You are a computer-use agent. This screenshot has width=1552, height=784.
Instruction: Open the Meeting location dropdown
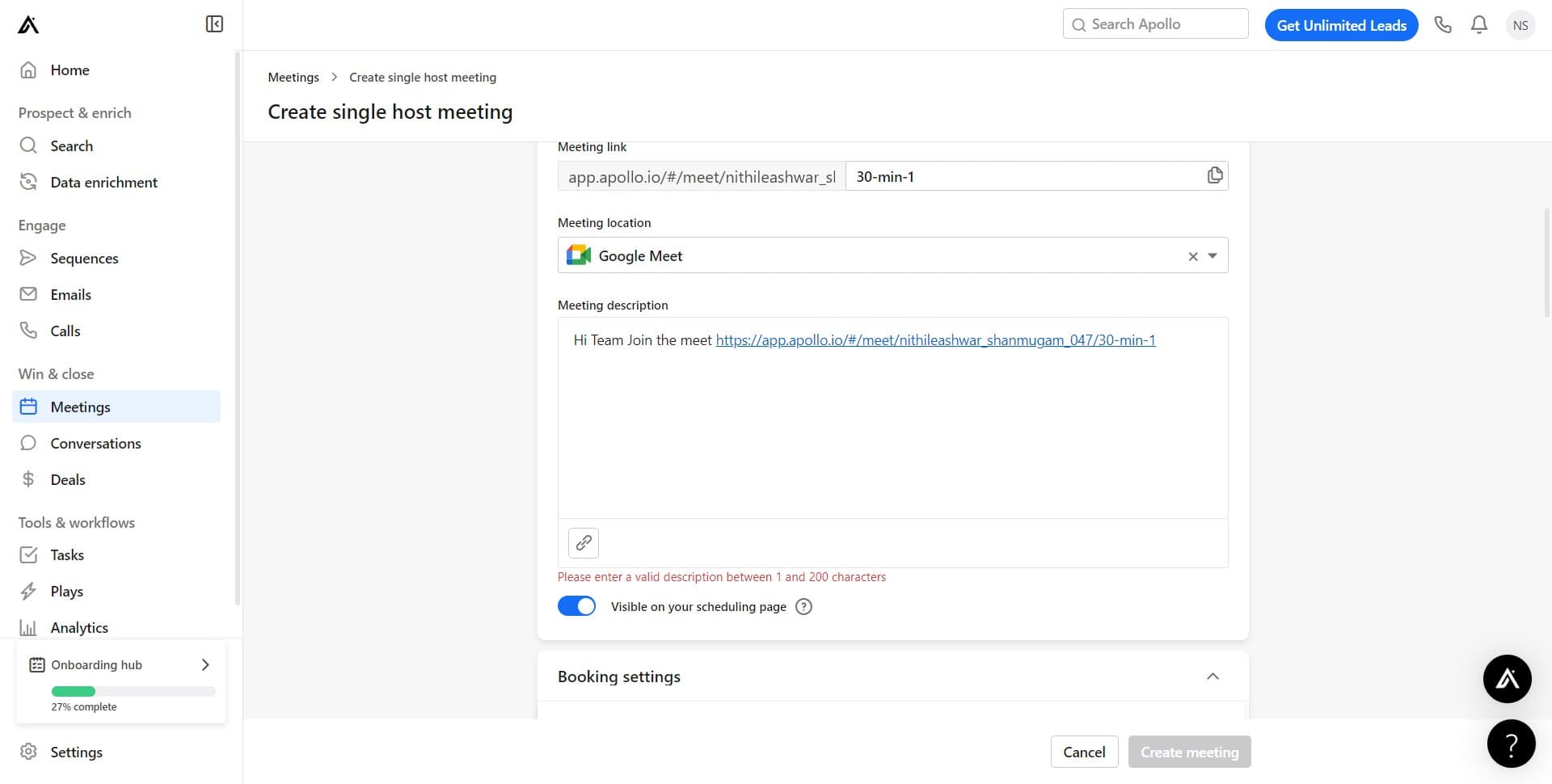pyautogui.click(x=1211, y=255)
